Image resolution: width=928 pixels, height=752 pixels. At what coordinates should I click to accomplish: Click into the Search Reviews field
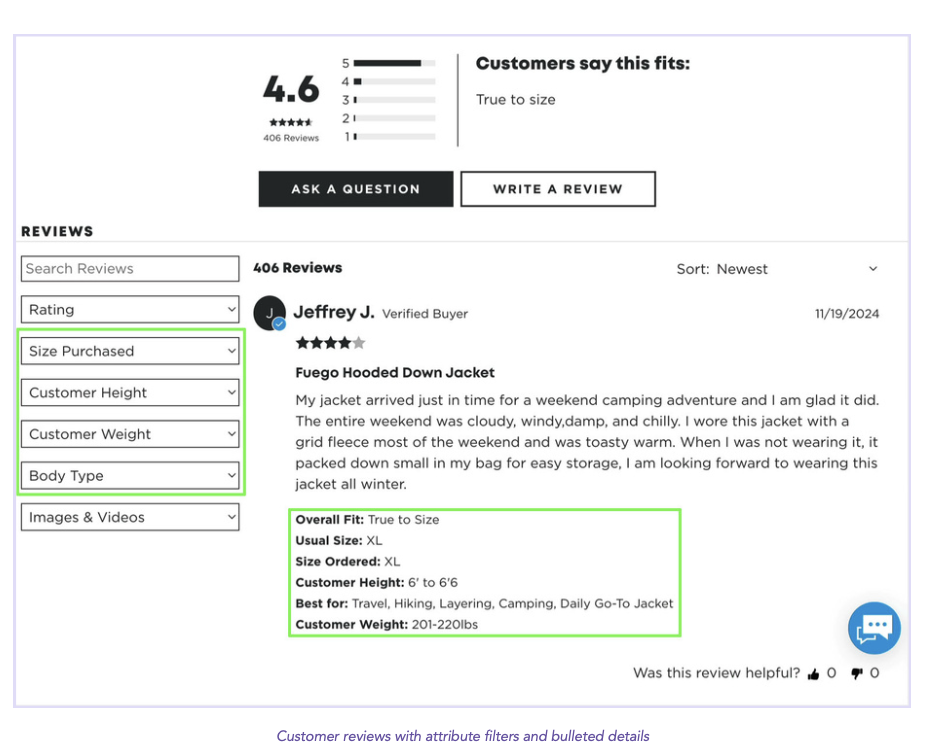pyautogui.click(x=130, y=269)
